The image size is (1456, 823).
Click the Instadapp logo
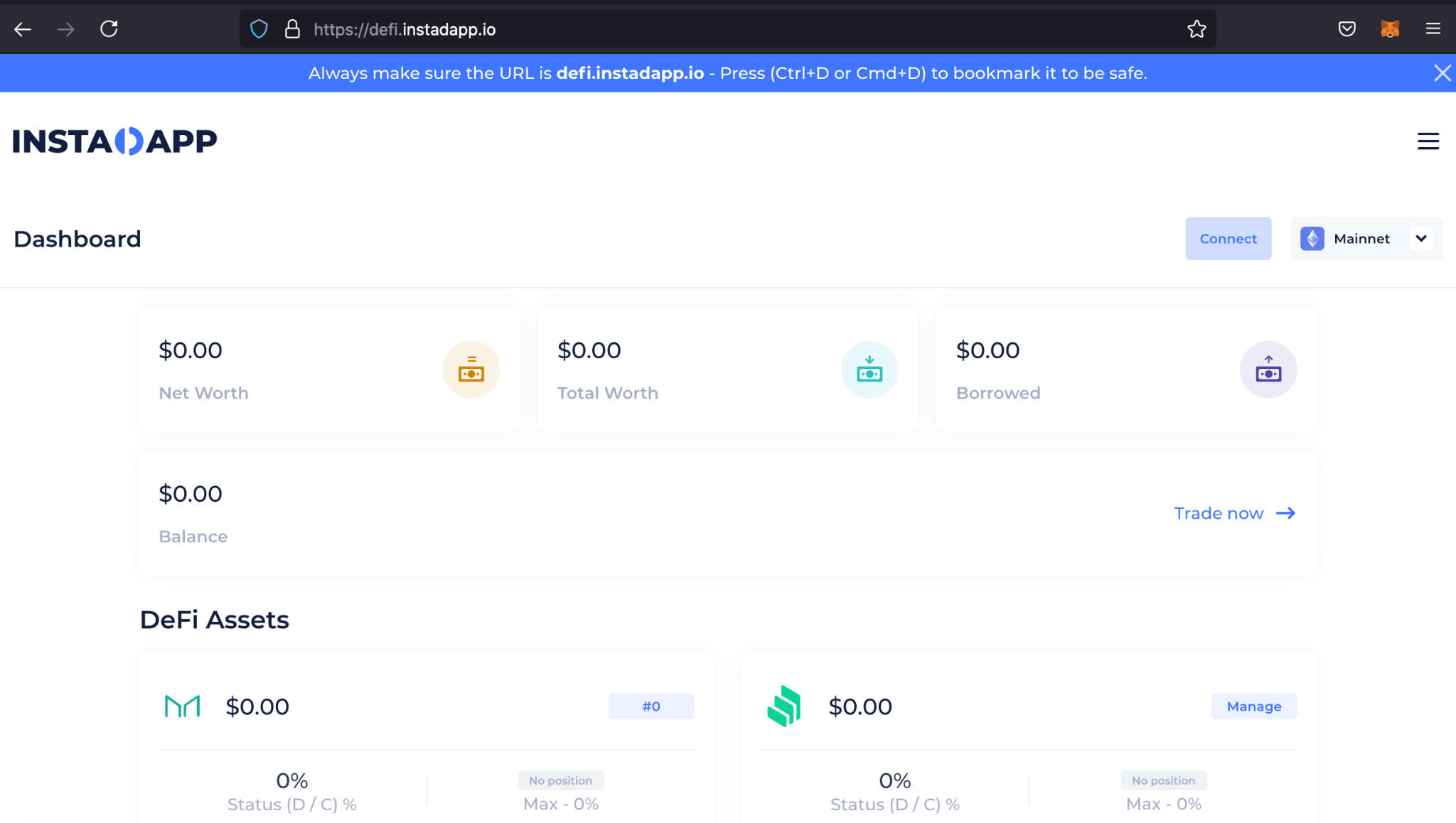114,141
